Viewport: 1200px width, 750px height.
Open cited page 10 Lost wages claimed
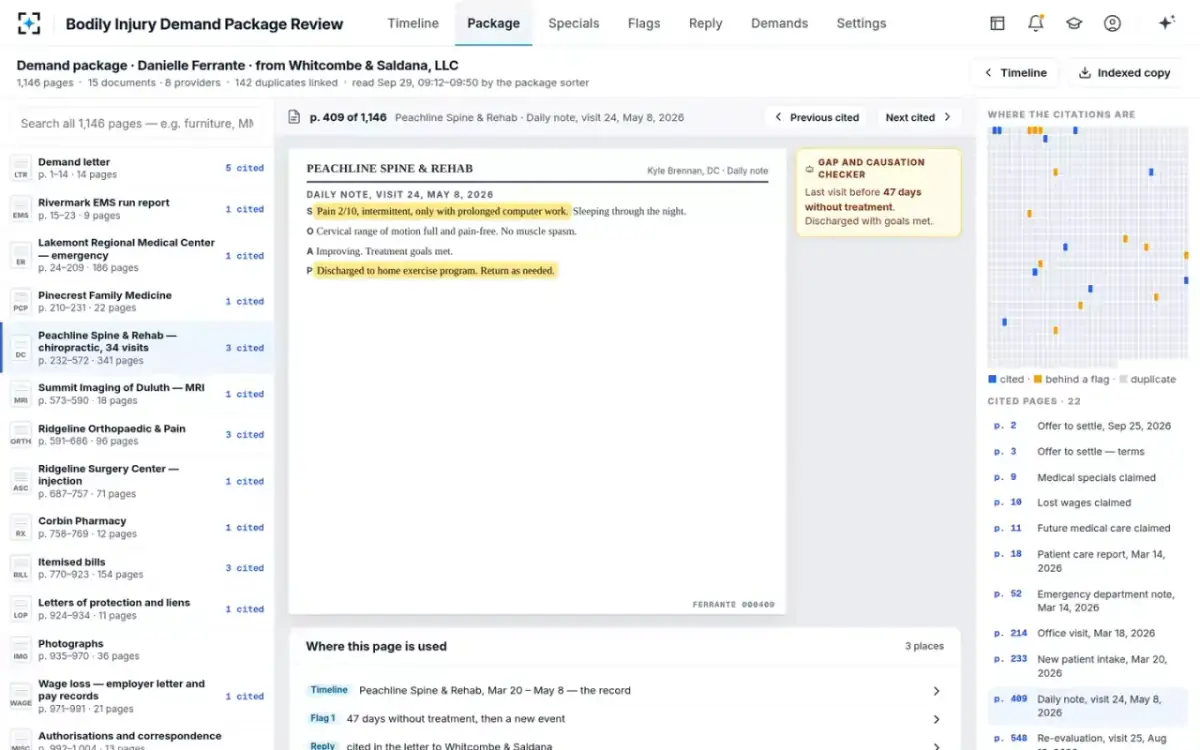[x=1087, y=503]
